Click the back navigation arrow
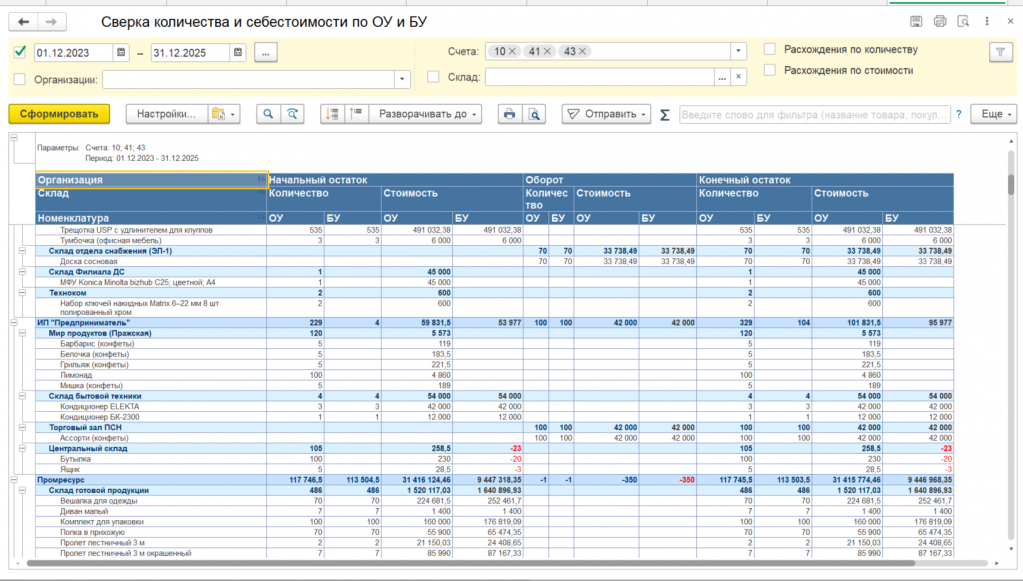This screenshot has height=581, width=1023. (23, 21)
